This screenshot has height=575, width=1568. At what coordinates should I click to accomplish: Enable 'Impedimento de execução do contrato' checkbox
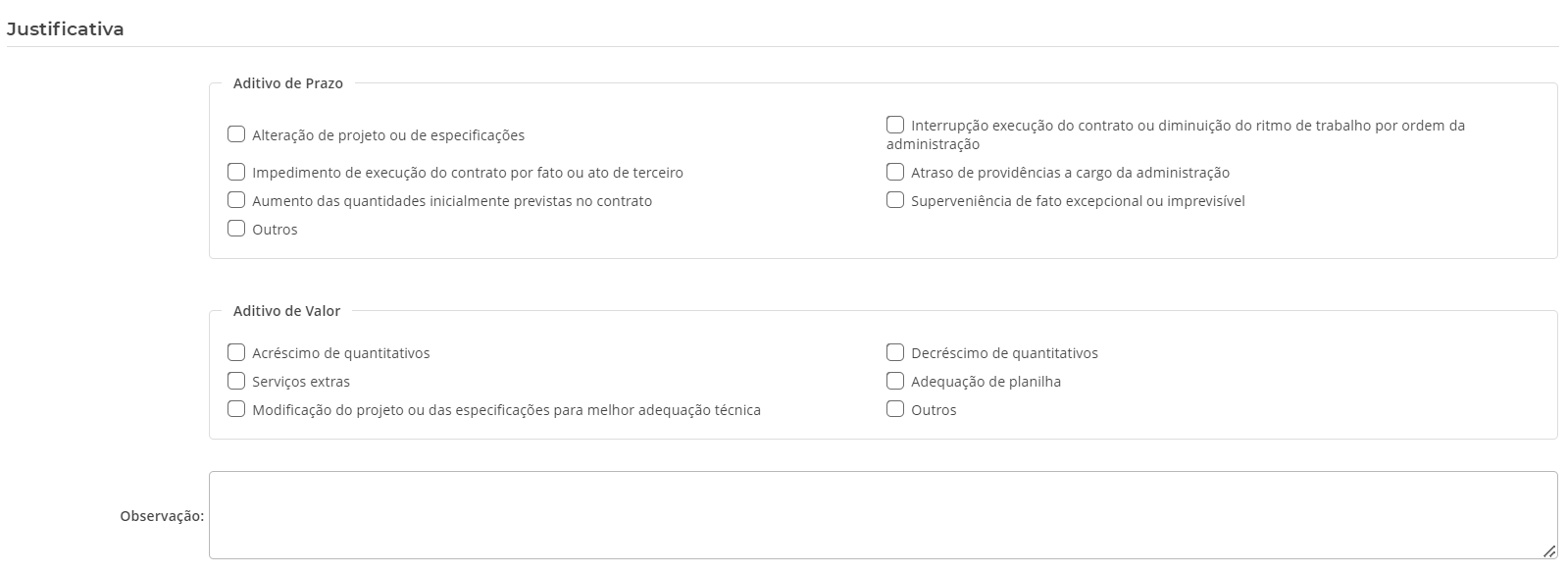pyautogui.click(x=236, y=172)
